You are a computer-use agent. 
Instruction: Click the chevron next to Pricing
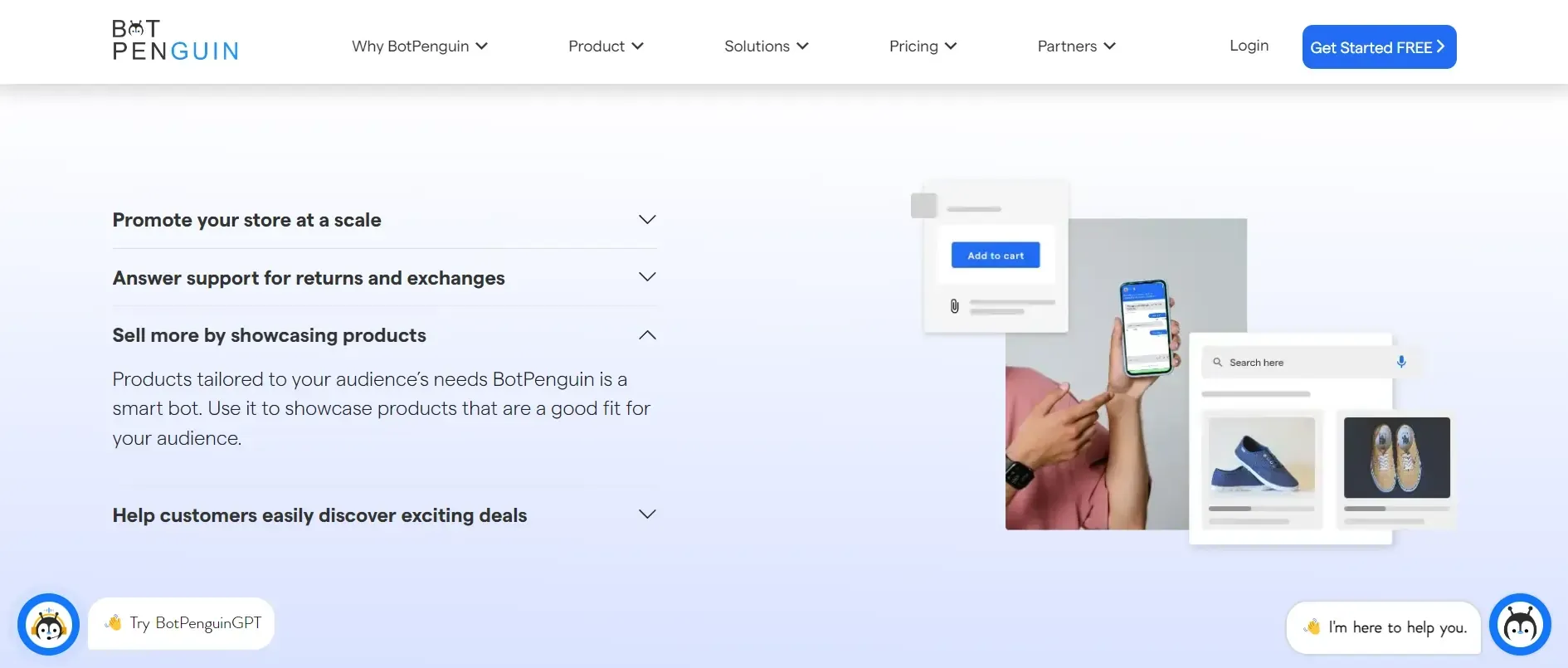[x=951, y=46]
